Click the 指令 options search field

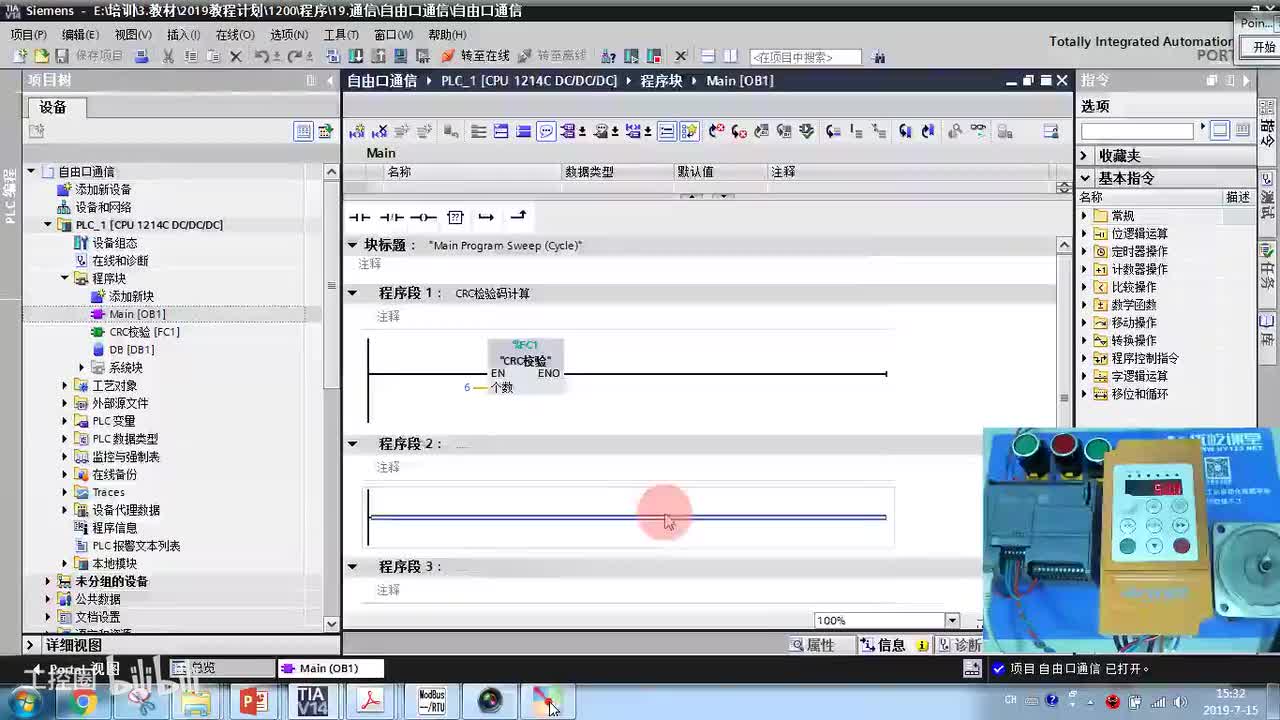pos(1137,130)
